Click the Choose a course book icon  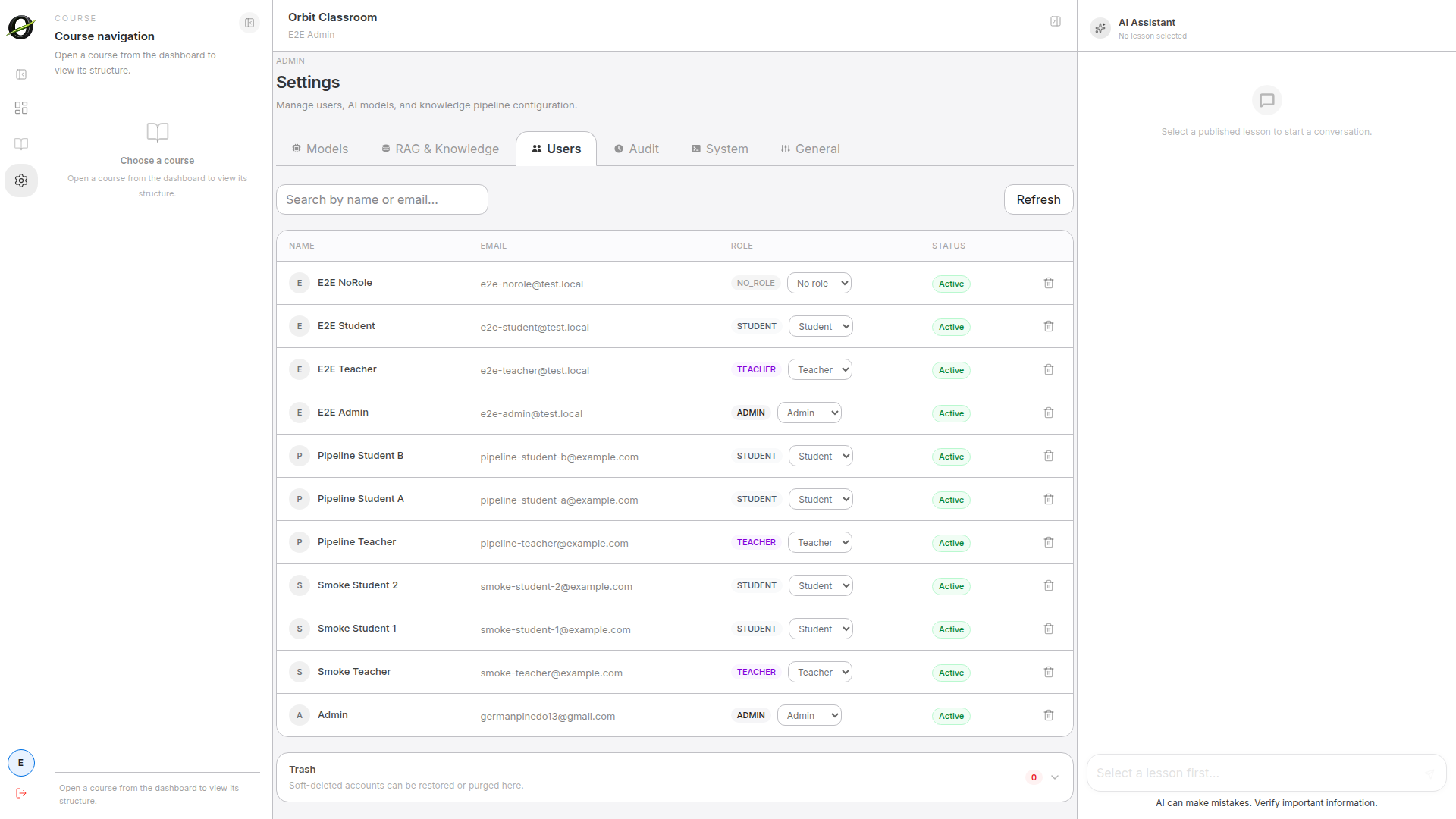click(157, 133)
